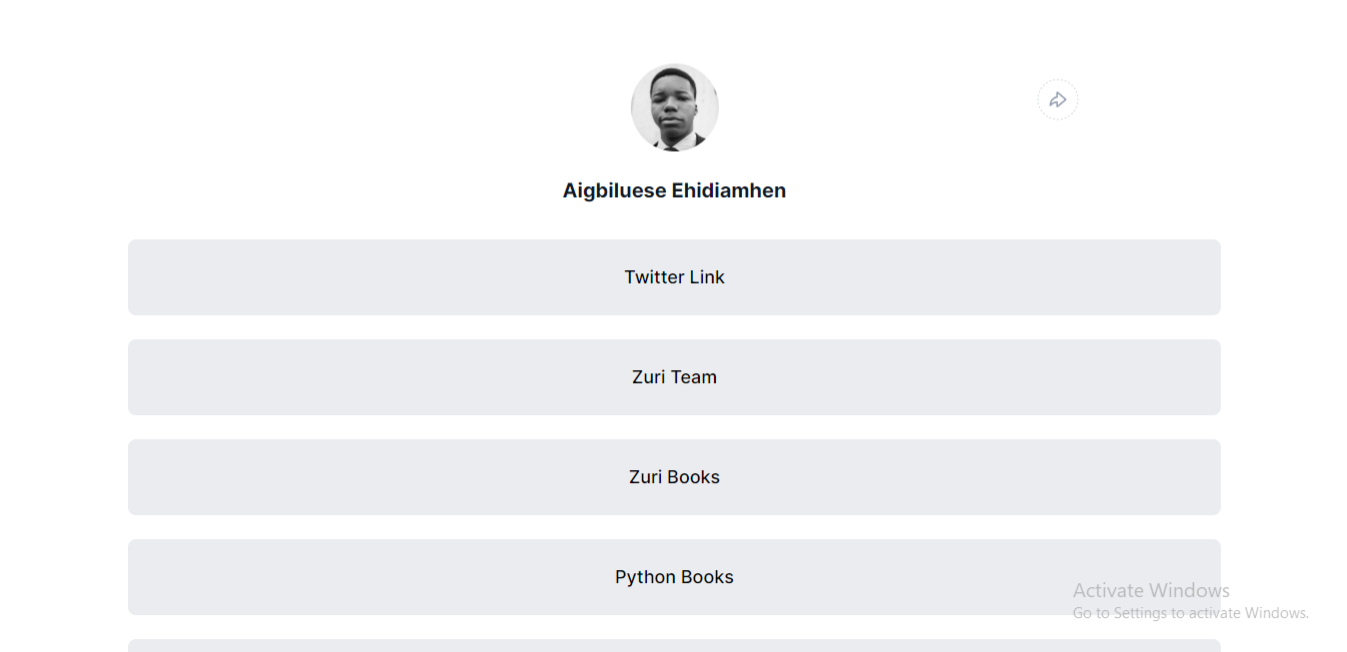Click the word 'Team' in Zuri Team button

(695, 377)
